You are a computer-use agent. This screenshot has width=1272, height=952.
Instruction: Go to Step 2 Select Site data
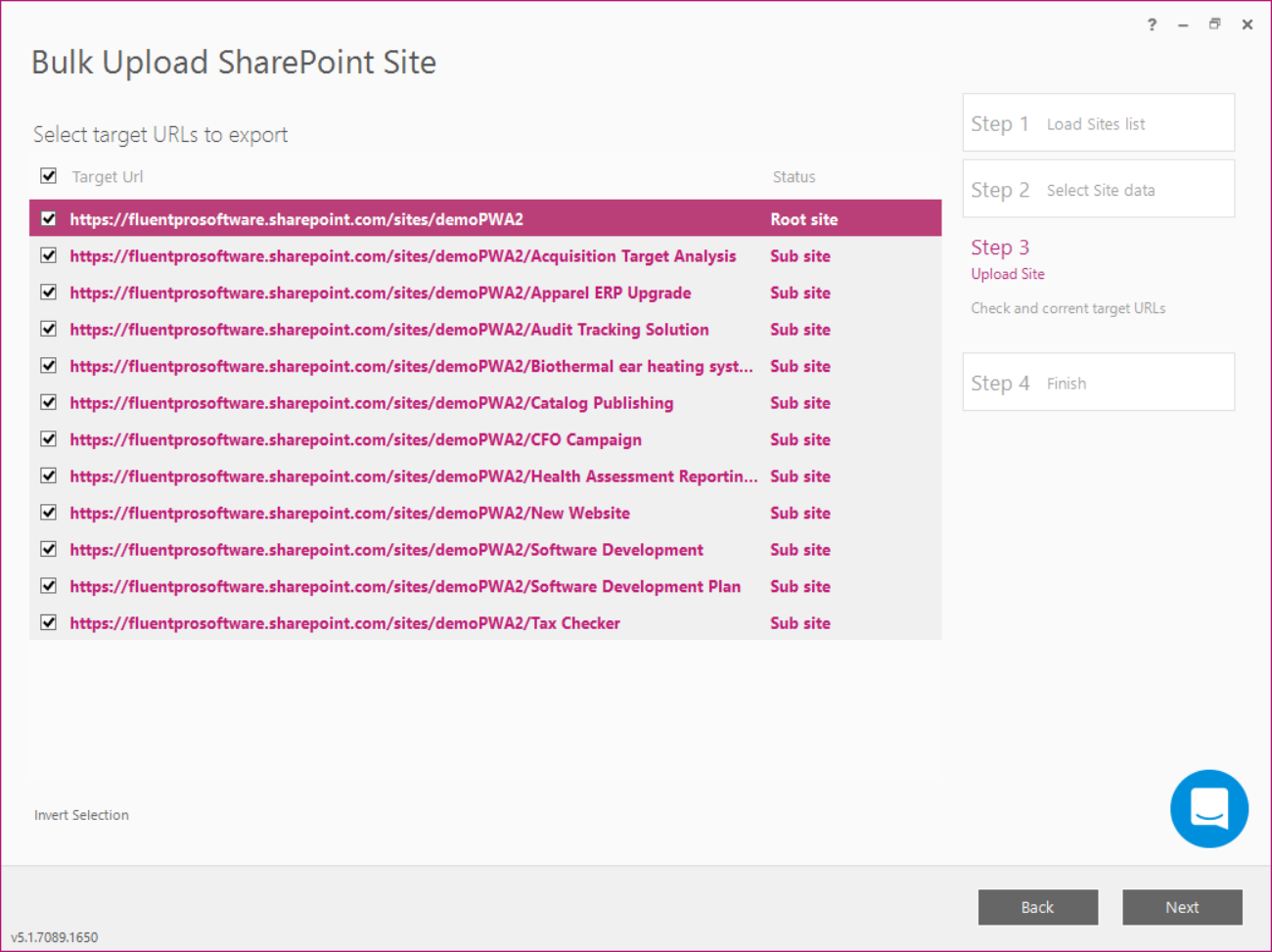click(x=1098, y=189)
